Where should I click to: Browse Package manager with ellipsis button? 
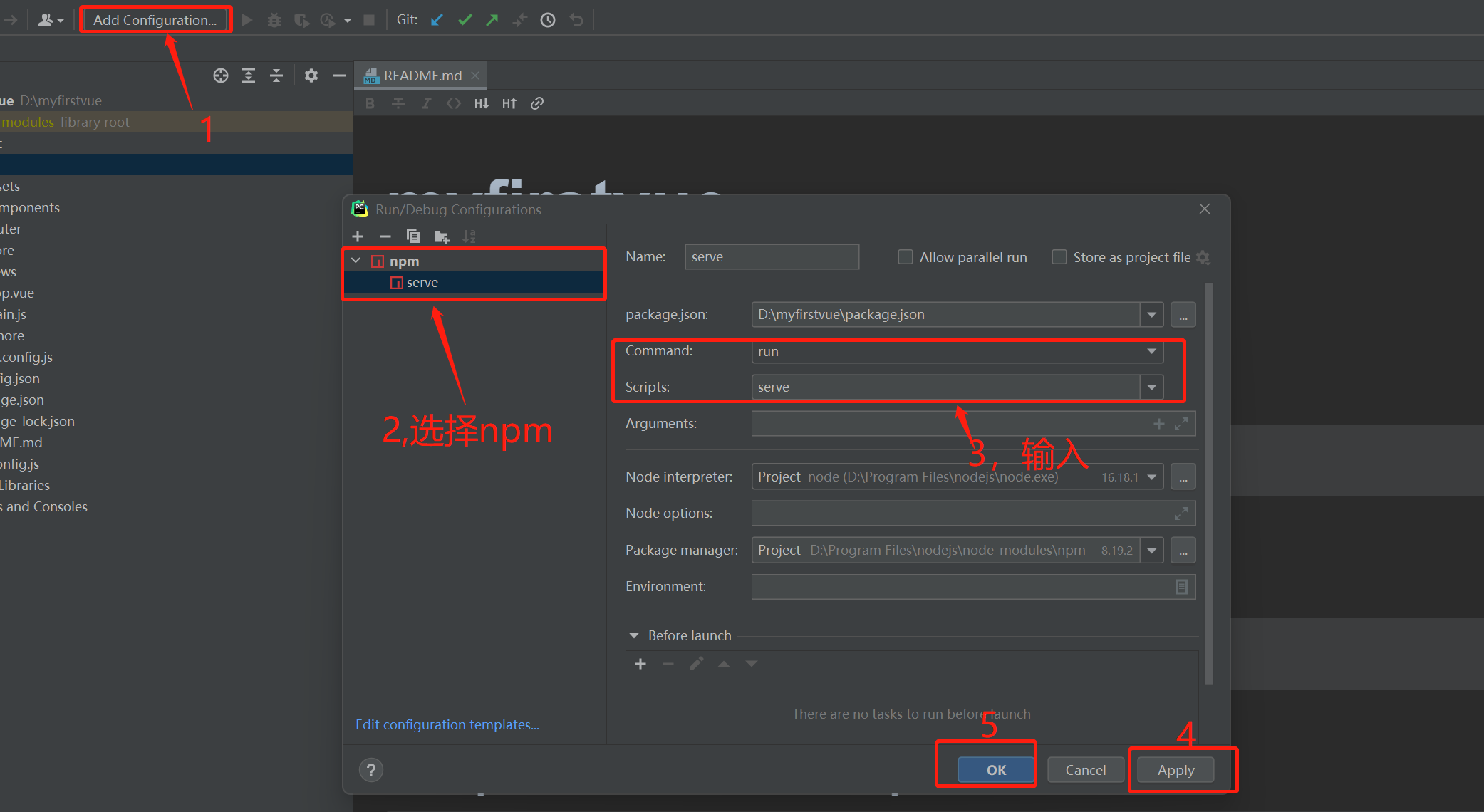[1183, 551]
